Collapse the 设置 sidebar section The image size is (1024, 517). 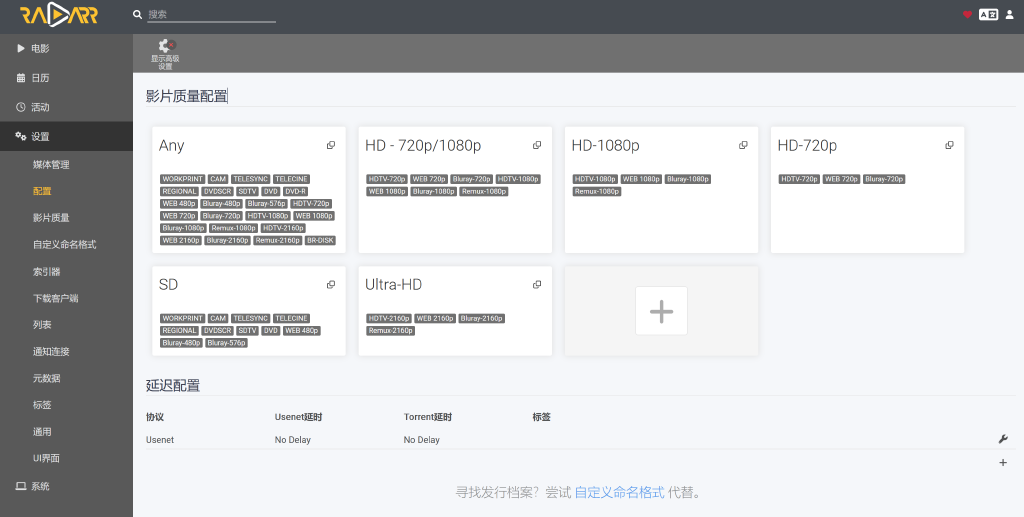coord(40,137)
